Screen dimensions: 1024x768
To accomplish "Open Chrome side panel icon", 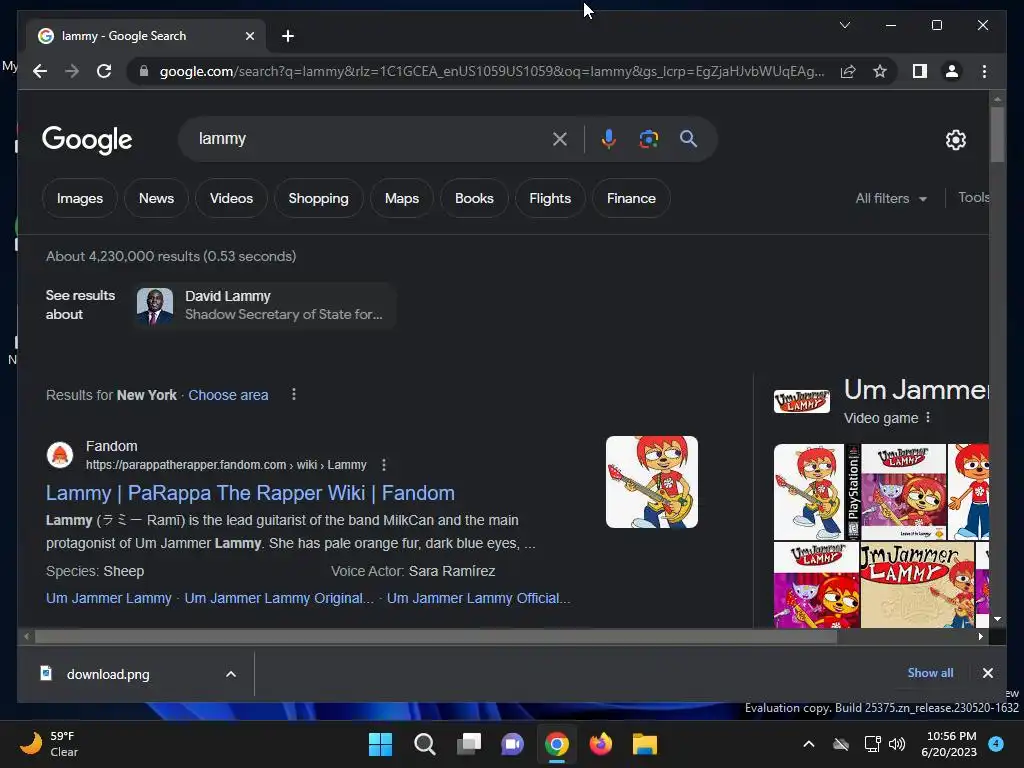I will [x=920, y=71].
